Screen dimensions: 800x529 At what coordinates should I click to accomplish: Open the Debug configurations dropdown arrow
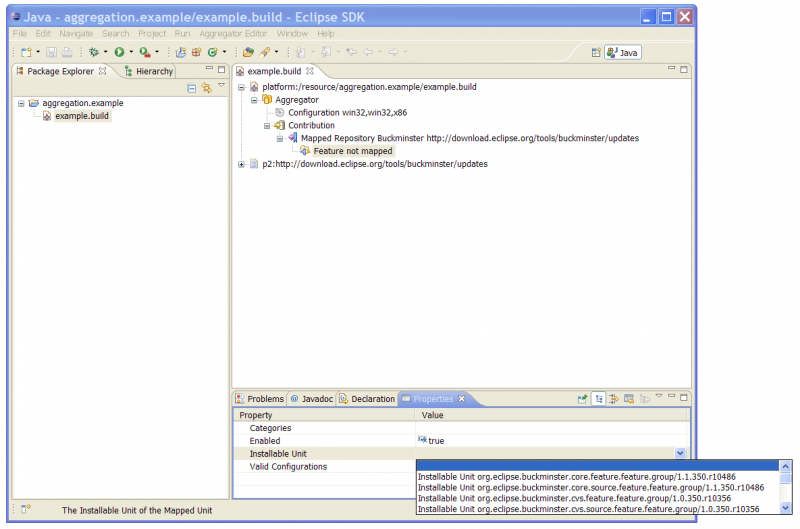(106, 52)
